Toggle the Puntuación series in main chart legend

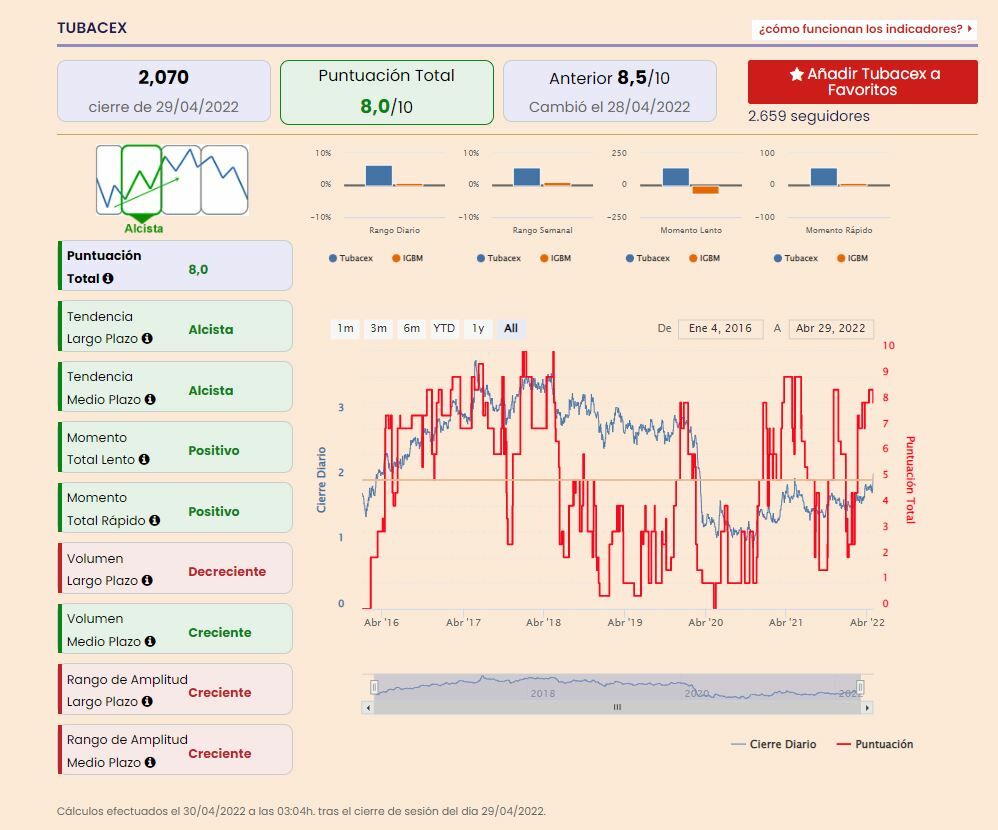[x=875, y=744]
